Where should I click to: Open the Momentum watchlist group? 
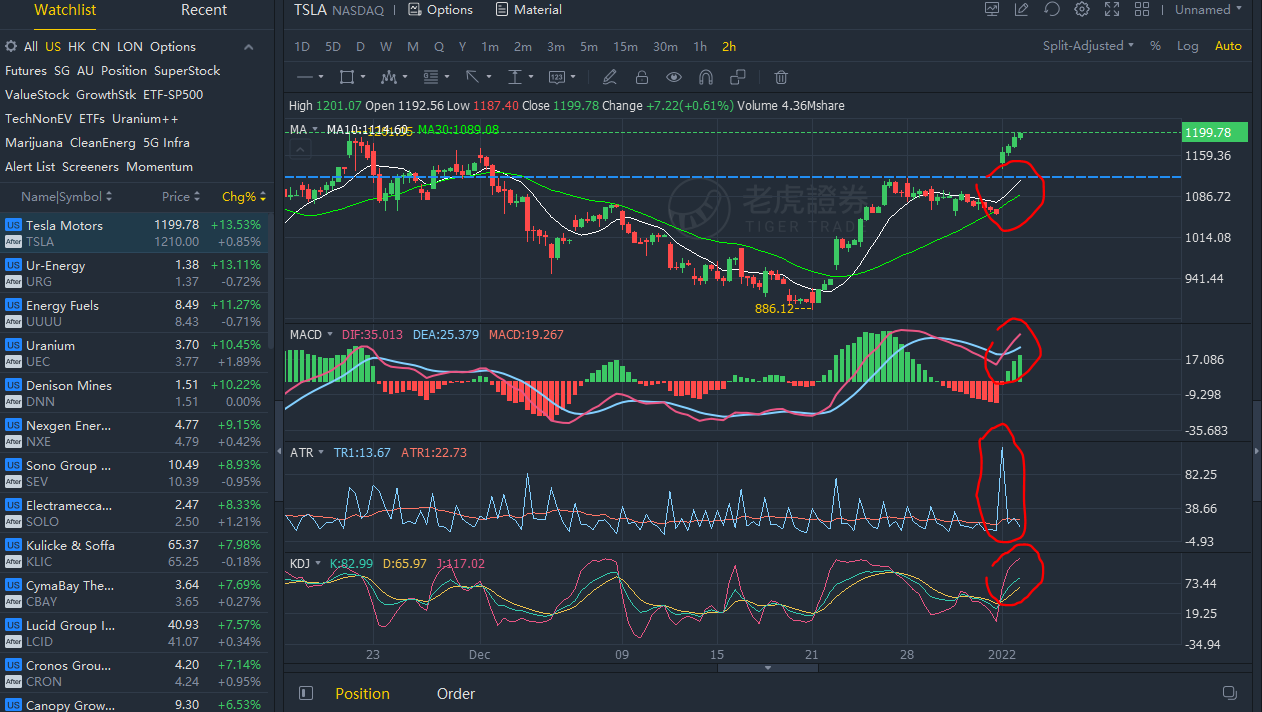(160, 167)
